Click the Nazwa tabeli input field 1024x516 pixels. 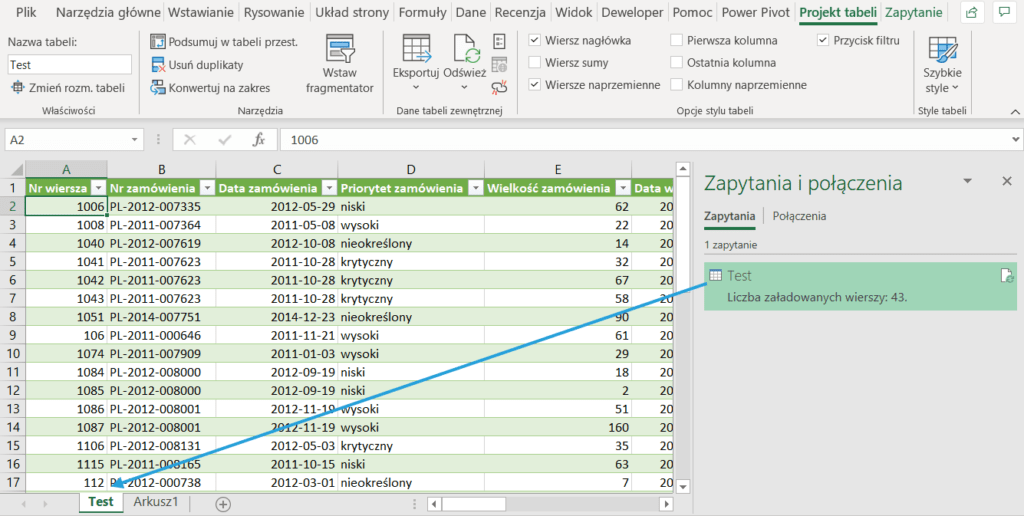(x=69, y=64)
